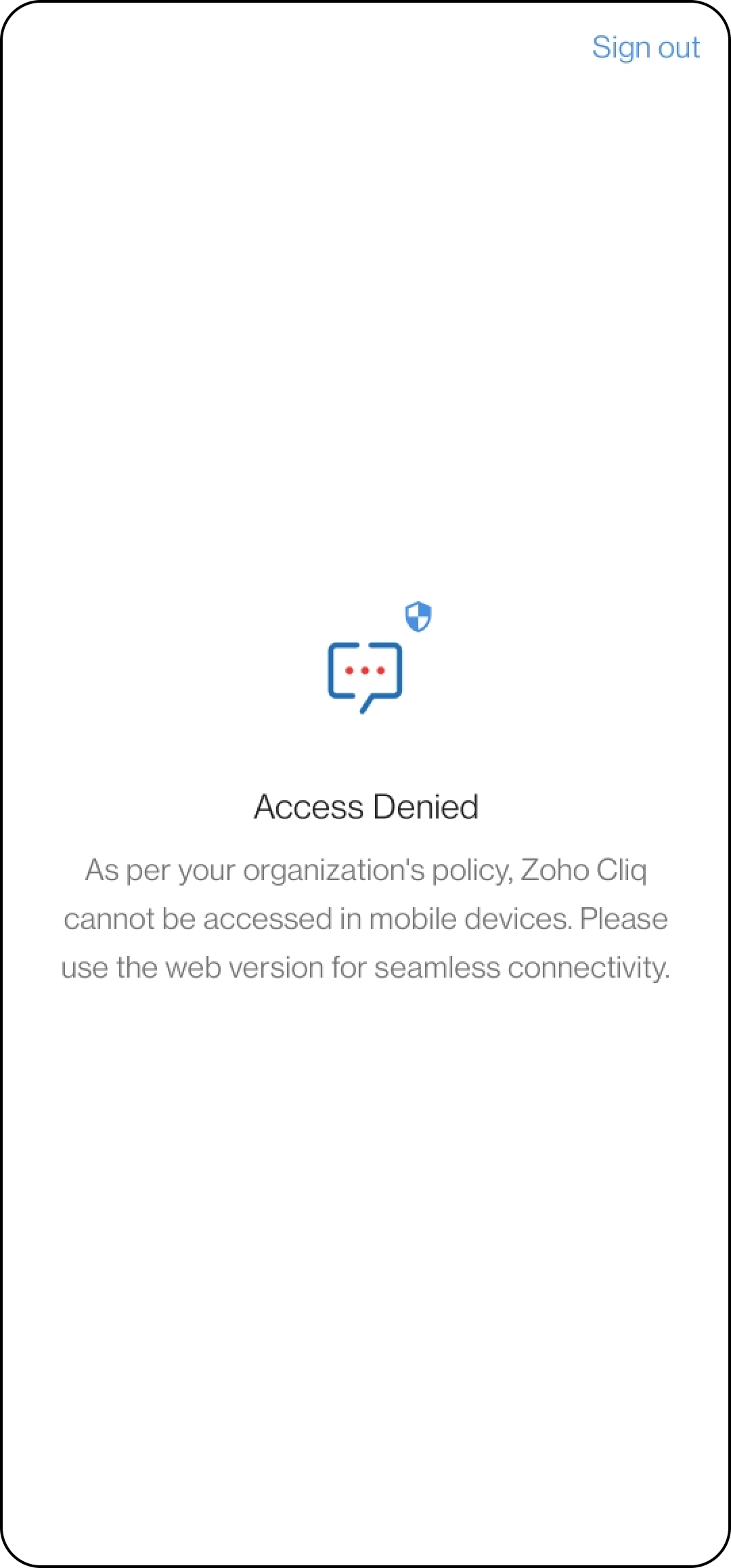Image resolution: width=731 pixels, height=1568 pixels.
Task: Click the blue chat bubble icon
Action: coord(365,677)
